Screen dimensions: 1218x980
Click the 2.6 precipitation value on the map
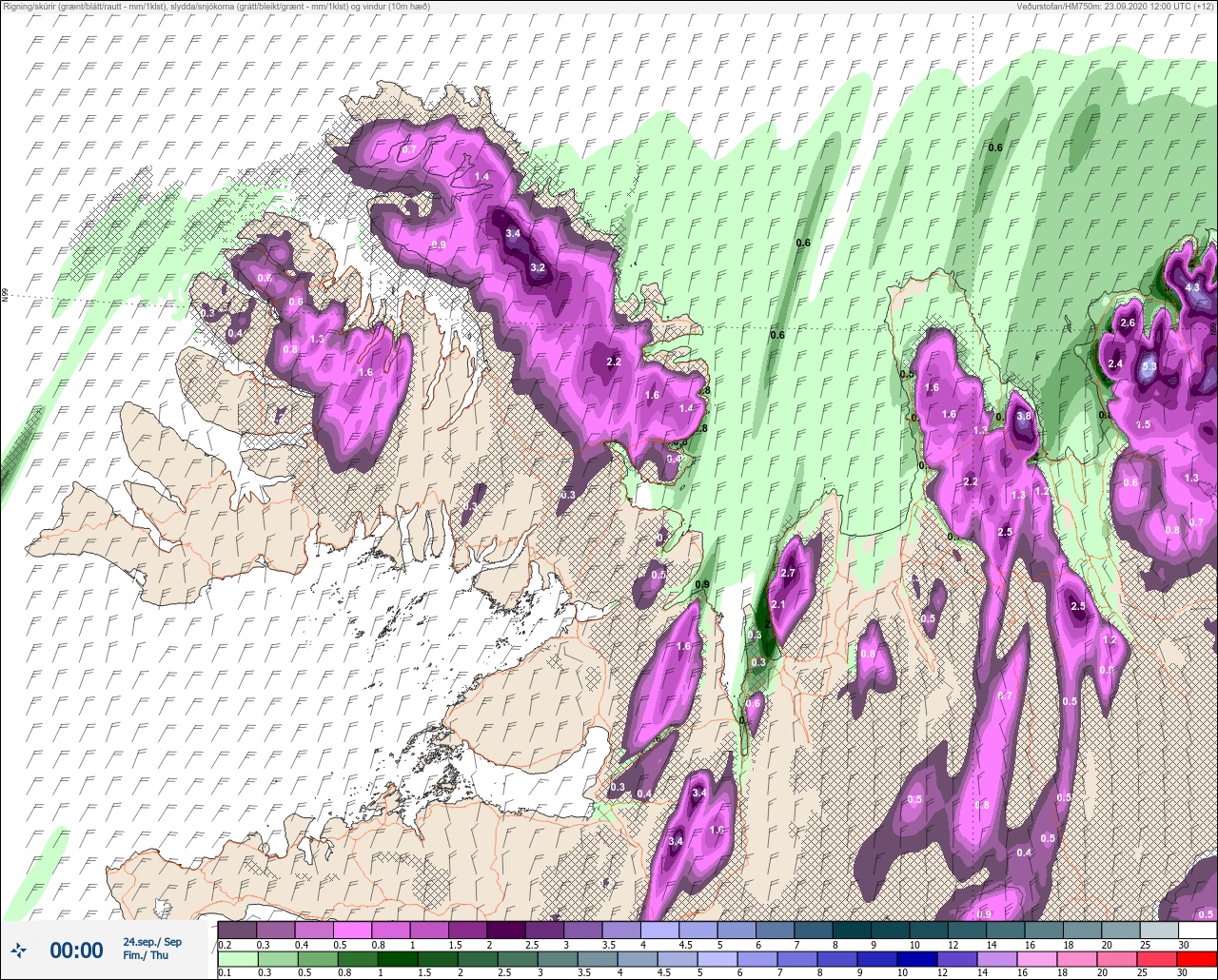pos(1128,323)
